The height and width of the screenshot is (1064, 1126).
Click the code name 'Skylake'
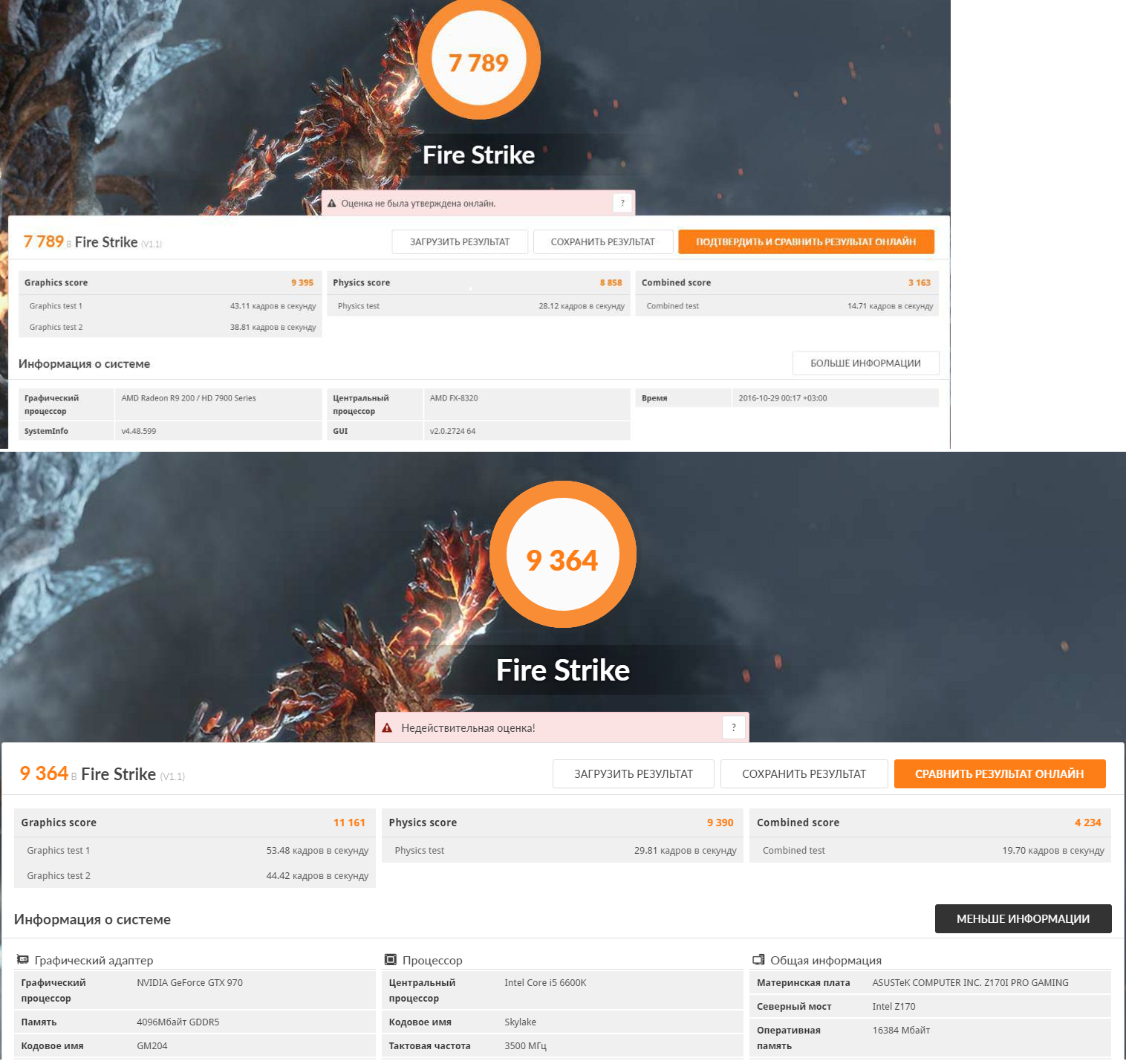[520, 1022]
